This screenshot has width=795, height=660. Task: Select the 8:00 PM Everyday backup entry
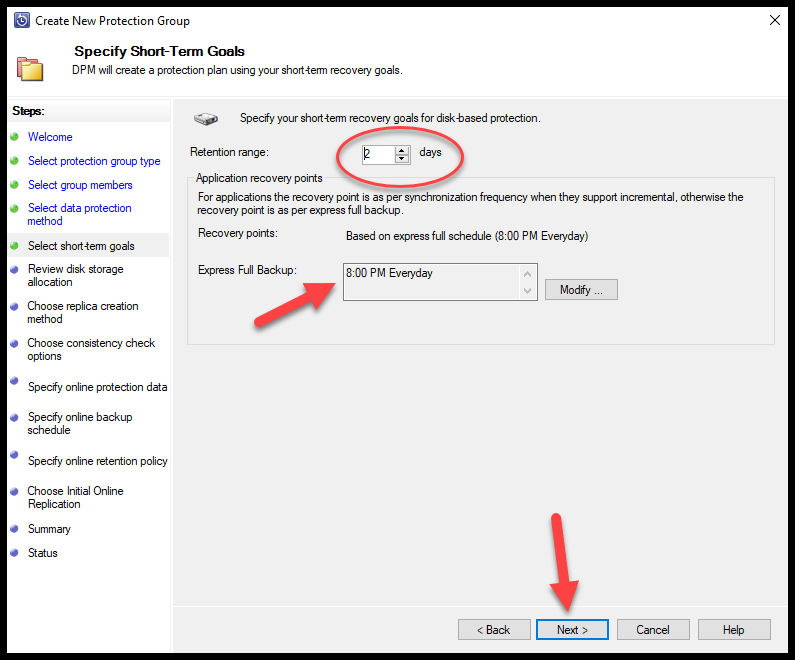pos(389,273)
